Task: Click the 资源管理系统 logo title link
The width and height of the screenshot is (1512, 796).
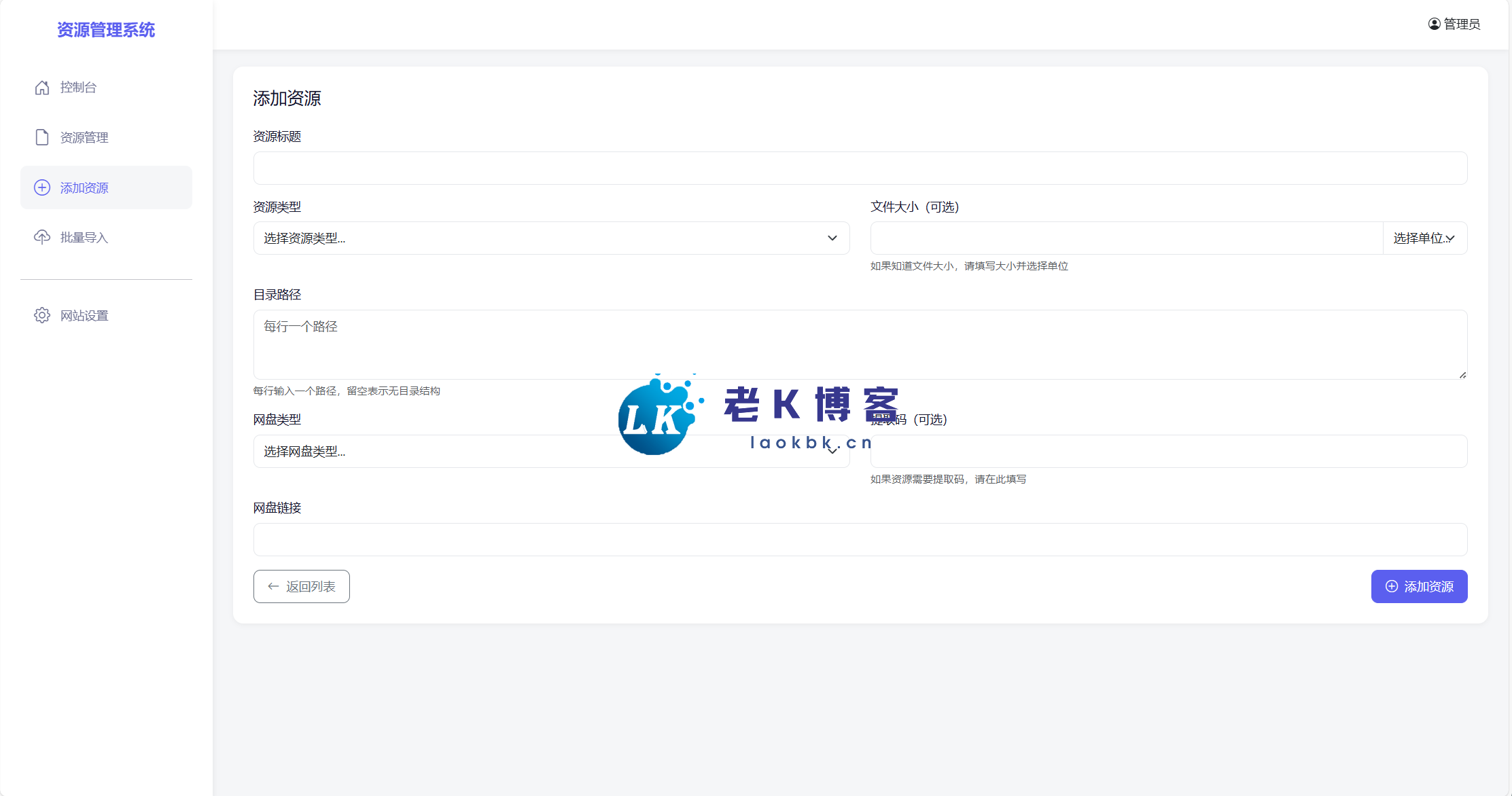Action: (106, 30)
